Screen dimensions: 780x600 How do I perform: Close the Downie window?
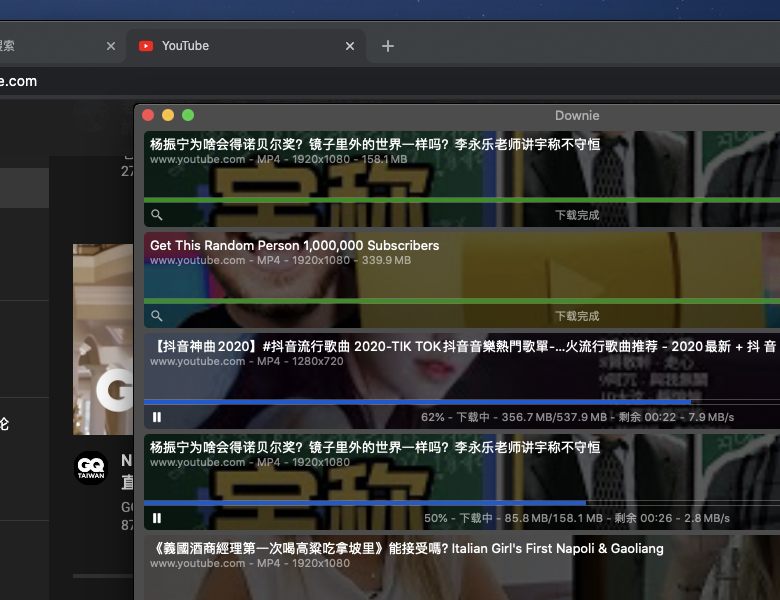click(148, 115)
